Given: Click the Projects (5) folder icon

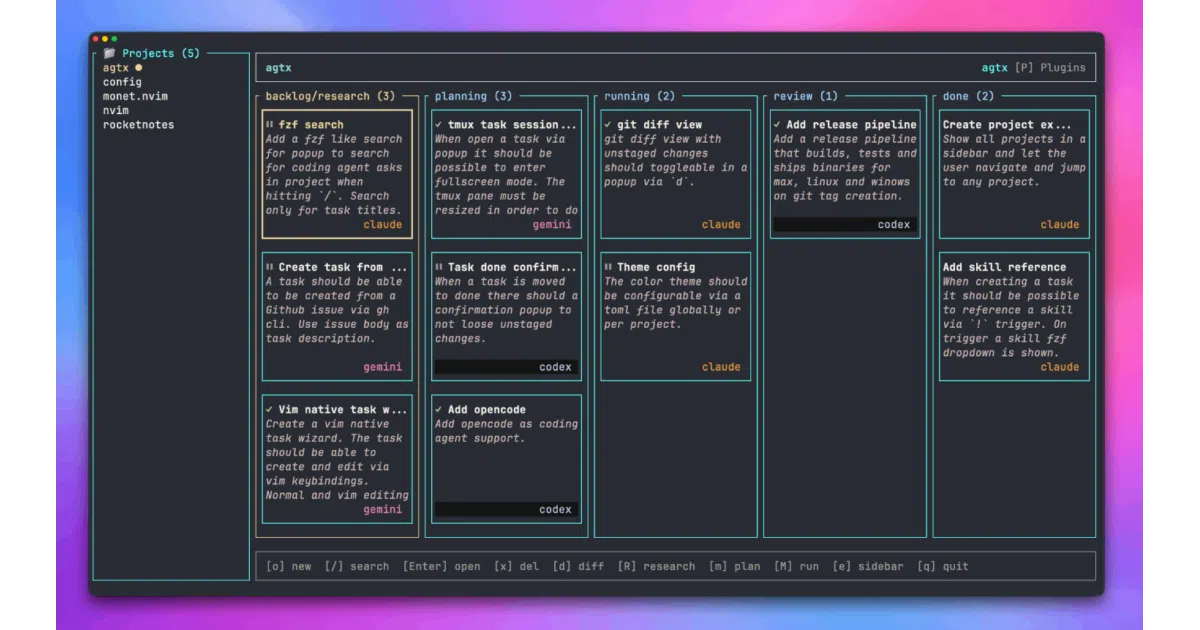Looking at the screenshot, I should pos(109,53).
